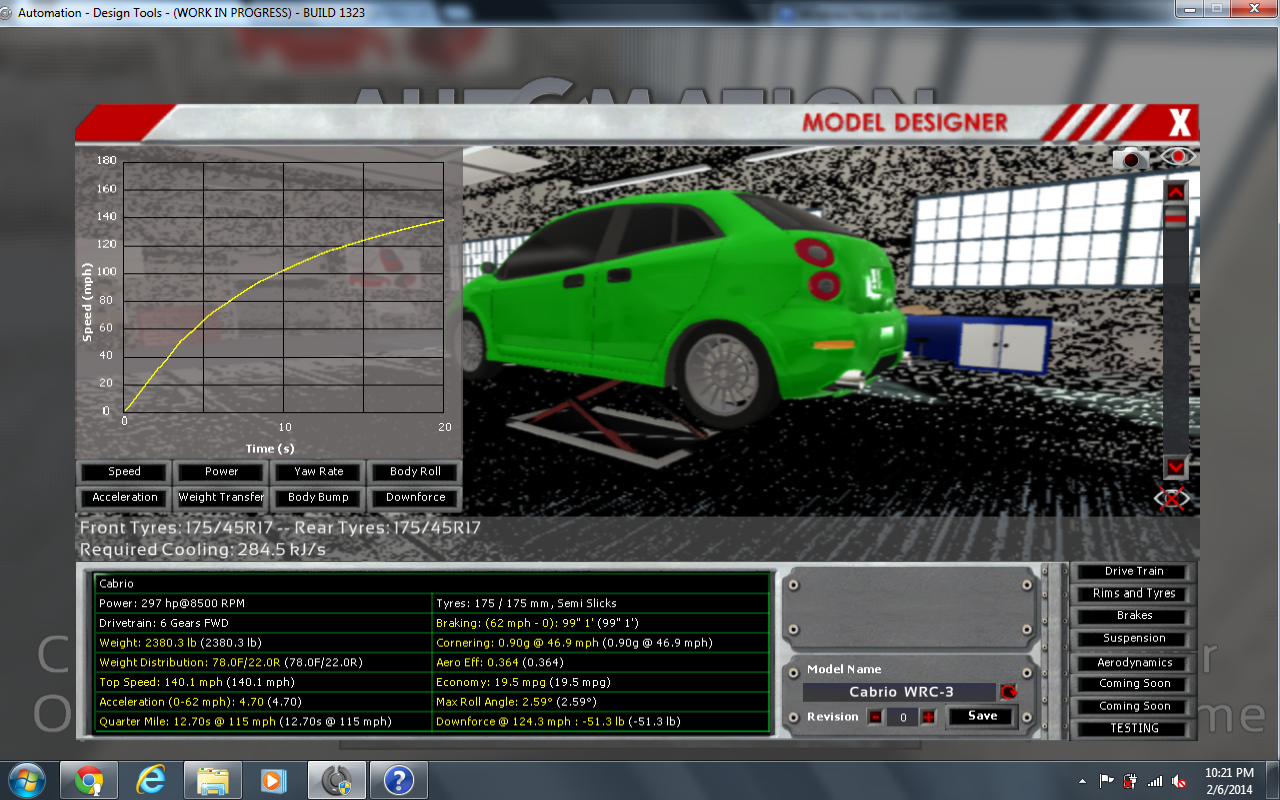Click the Automation game taskbar icon
This screenshot has width=1280, height=800.
pos(336,780)
